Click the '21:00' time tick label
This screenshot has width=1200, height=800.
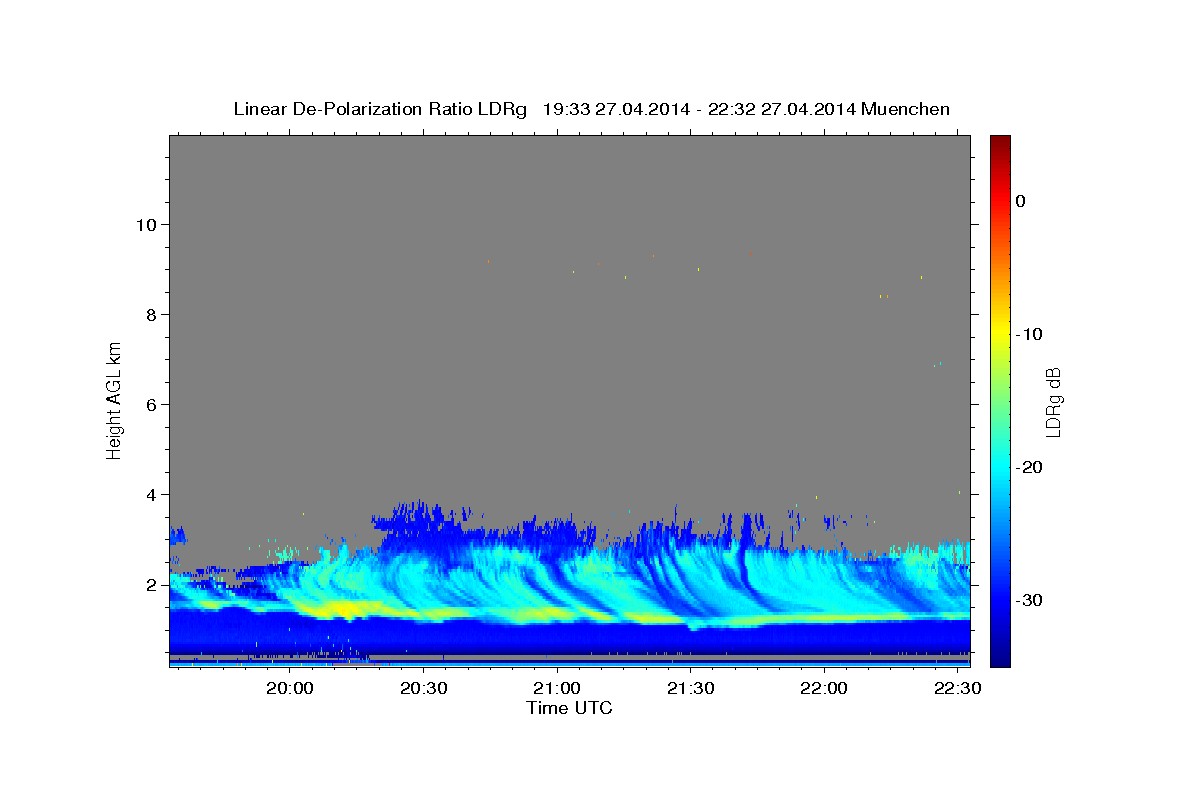(x=557, y=689)
